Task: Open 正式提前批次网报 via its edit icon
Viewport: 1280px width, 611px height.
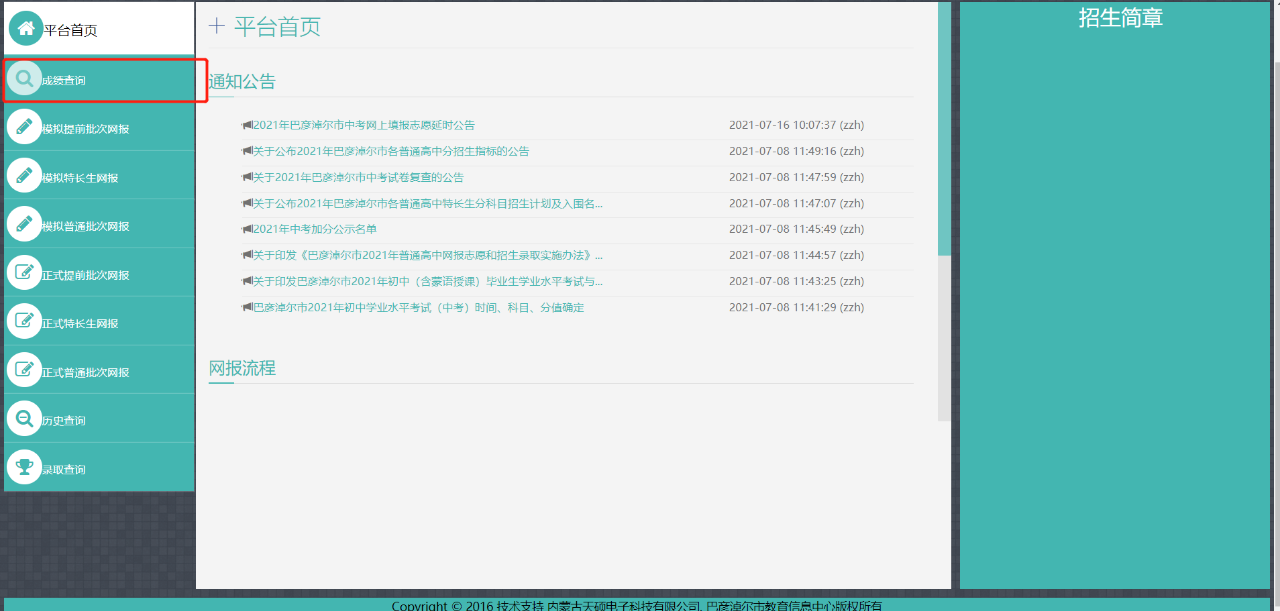Action: pyautogui.click(x=24, y=274)
